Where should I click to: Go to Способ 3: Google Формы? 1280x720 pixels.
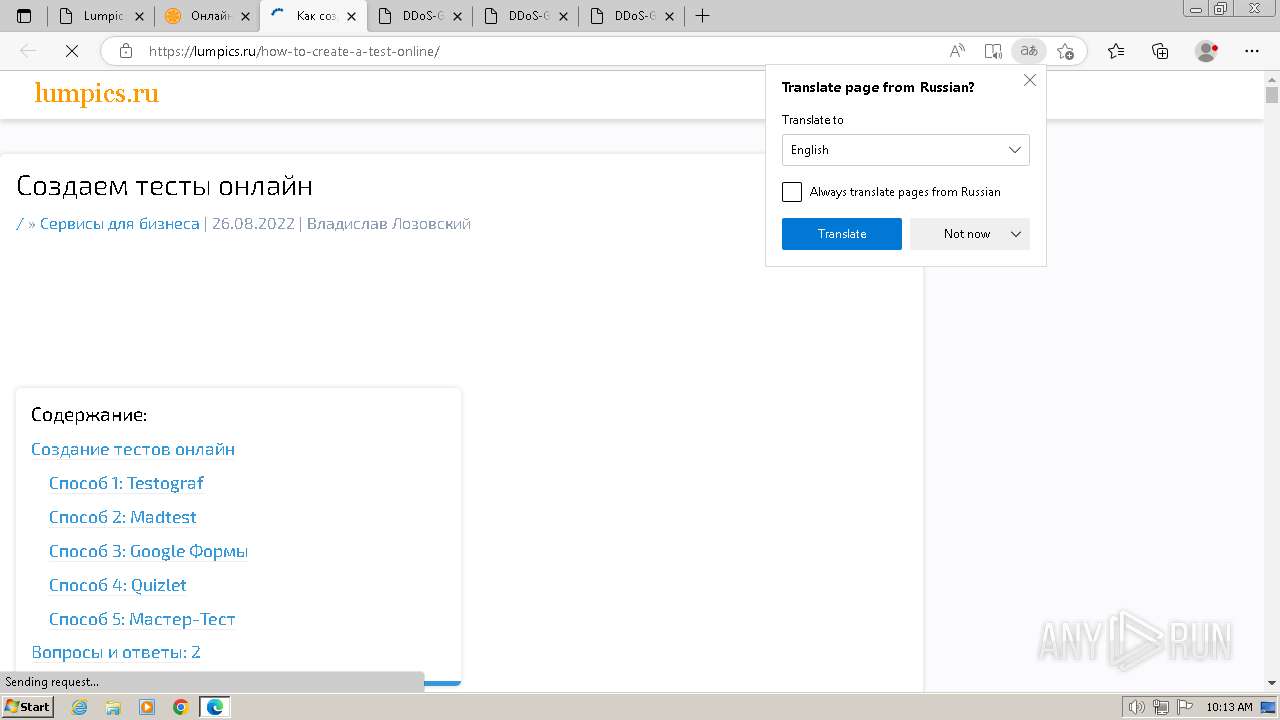point(148,551)
